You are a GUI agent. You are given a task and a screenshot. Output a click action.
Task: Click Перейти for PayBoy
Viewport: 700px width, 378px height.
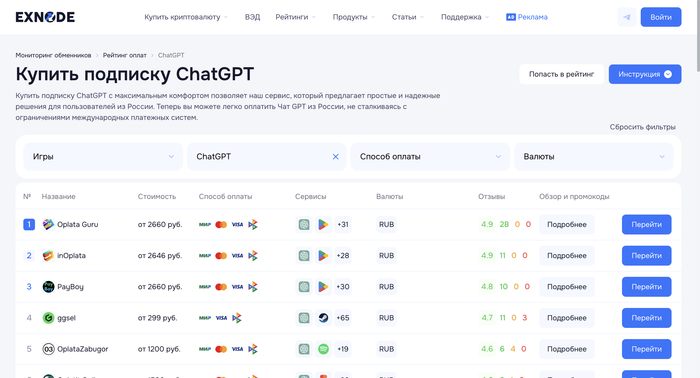[x=646, y=287]
